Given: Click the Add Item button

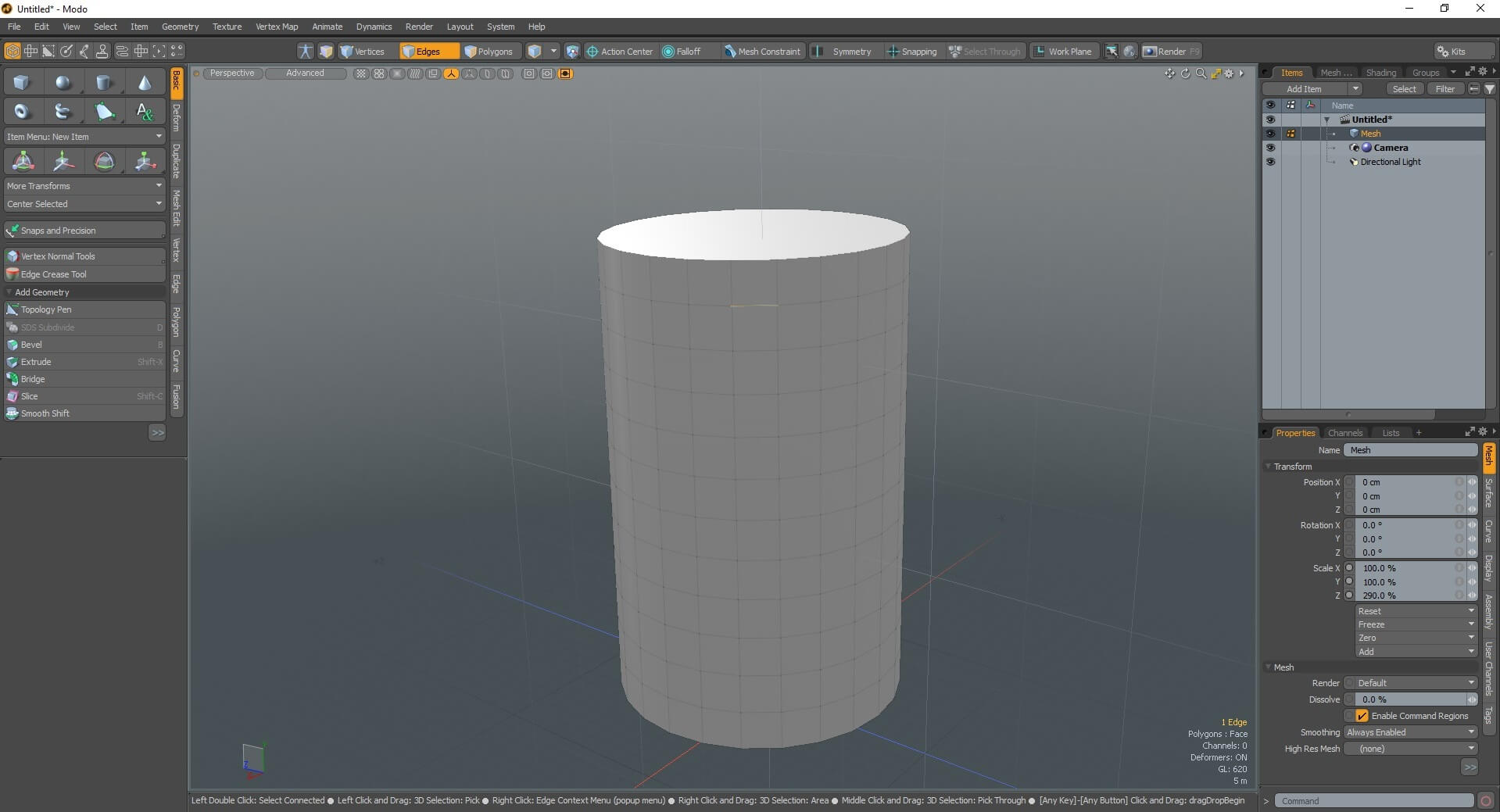Looking at the screenshot, I should click(1305, 88).
